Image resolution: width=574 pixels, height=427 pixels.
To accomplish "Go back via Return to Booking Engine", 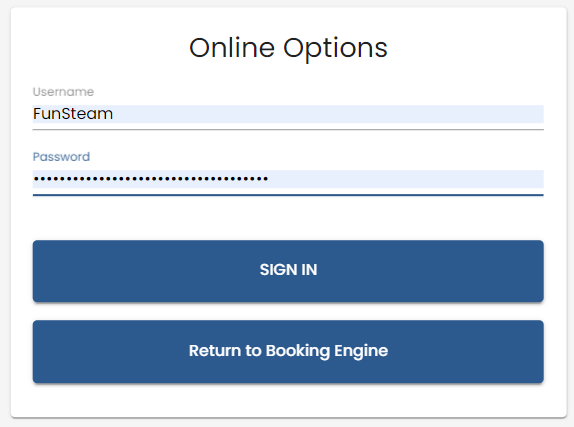I will 288,352.
